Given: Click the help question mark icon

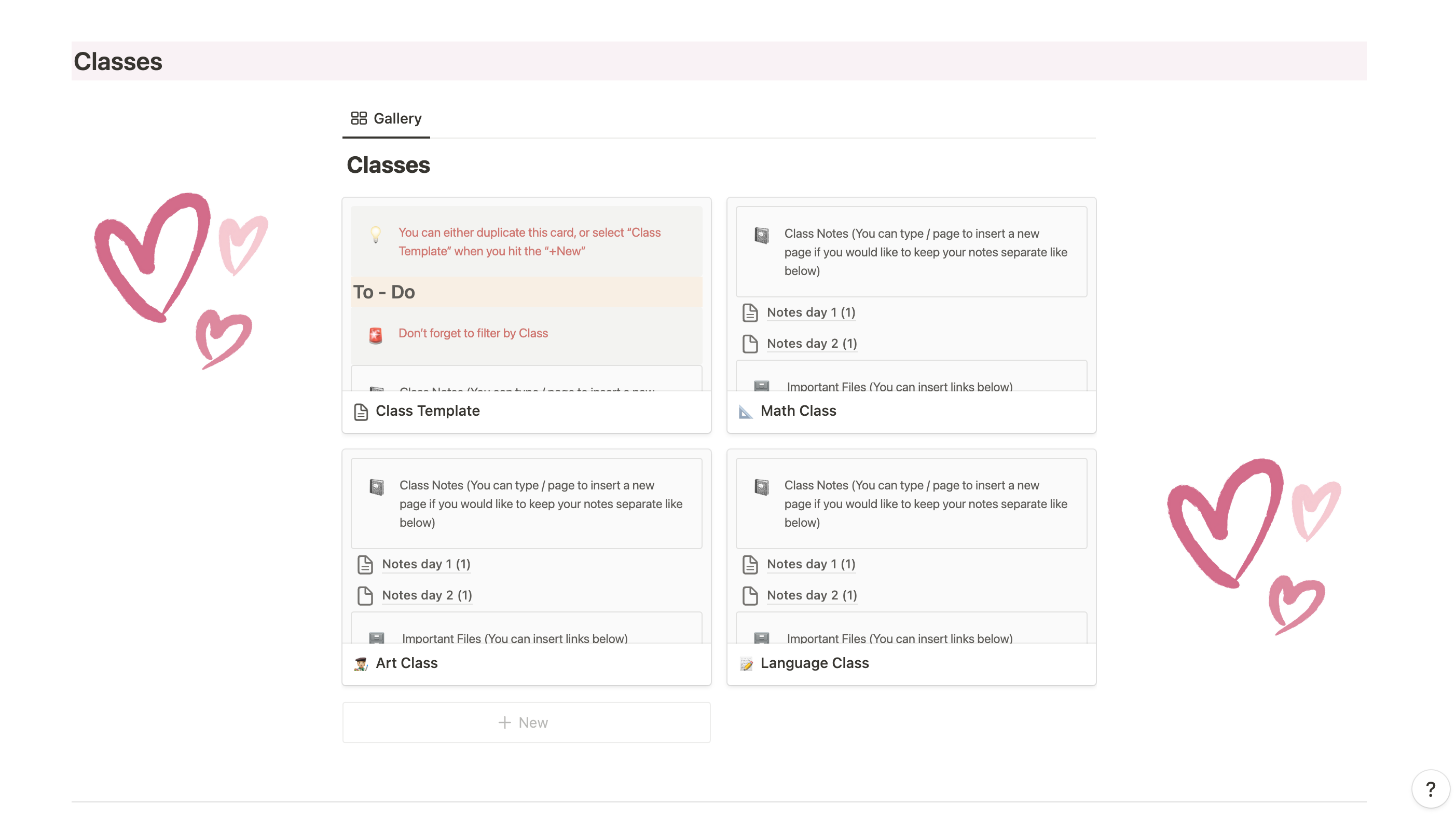Looking at the screenshot, I should [1430, 788].
